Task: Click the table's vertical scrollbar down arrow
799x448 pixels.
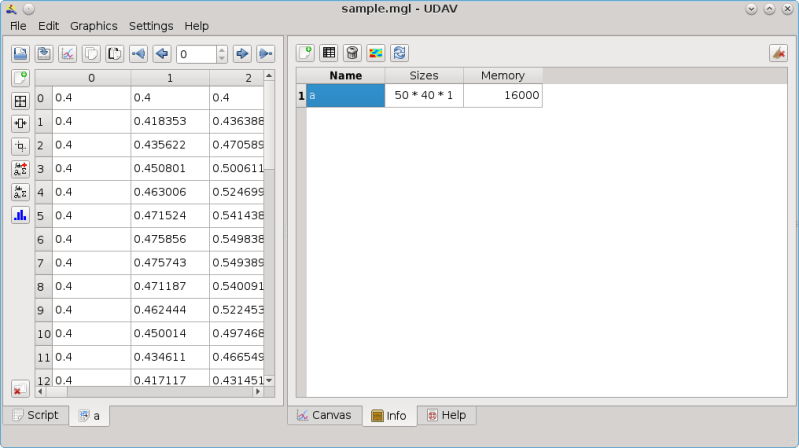Action: click(269, 381)
